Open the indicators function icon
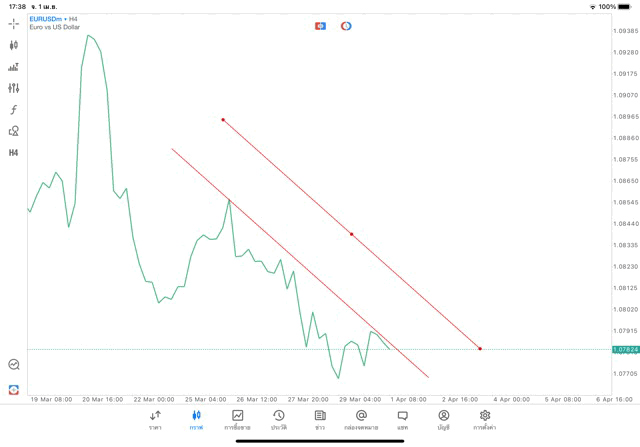This screenshot has width=640, height=447. coord(14,110)
